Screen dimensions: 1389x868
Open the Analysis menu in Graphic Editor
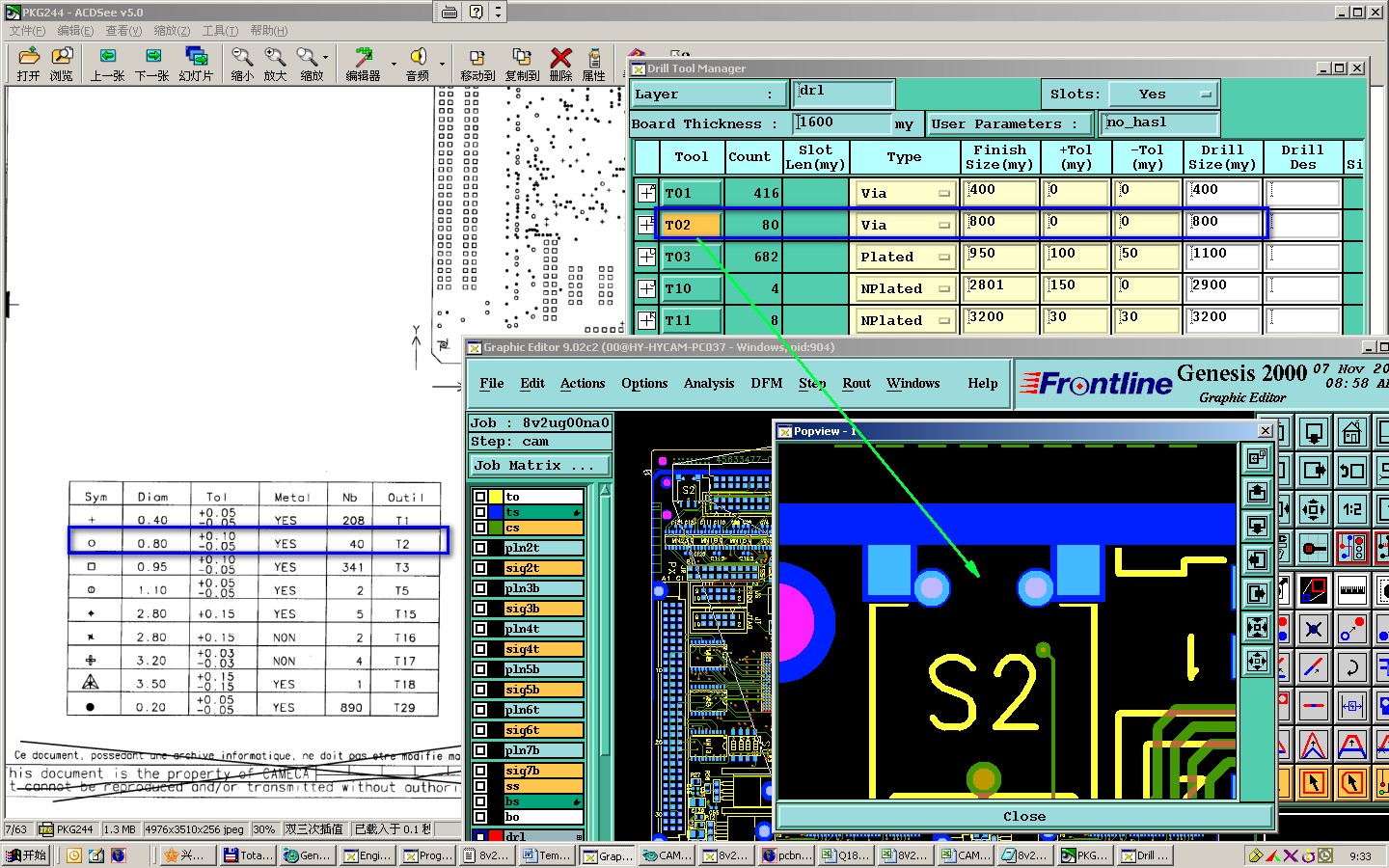[708, 384]
